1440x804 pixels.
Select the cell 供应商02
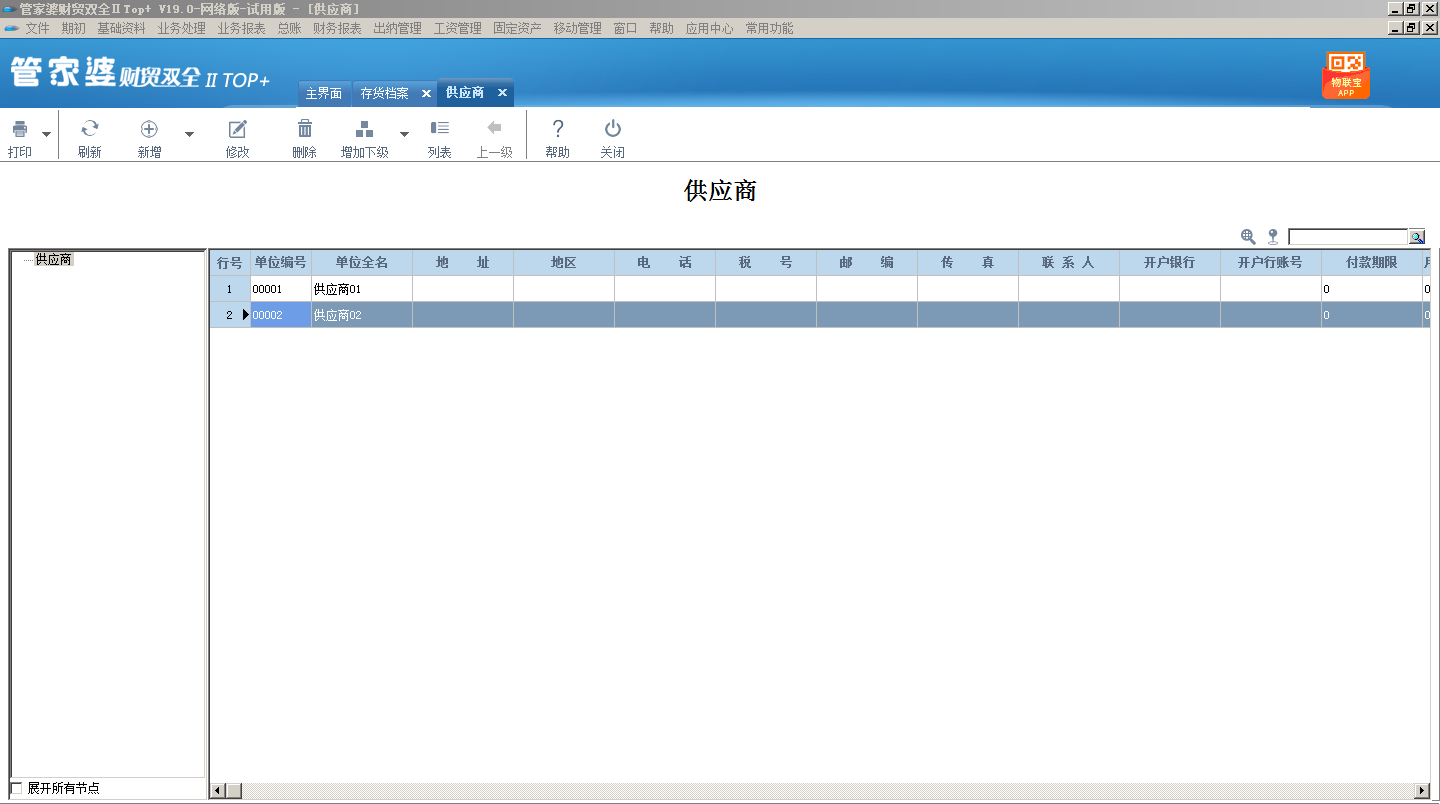[x=362, y=315]
